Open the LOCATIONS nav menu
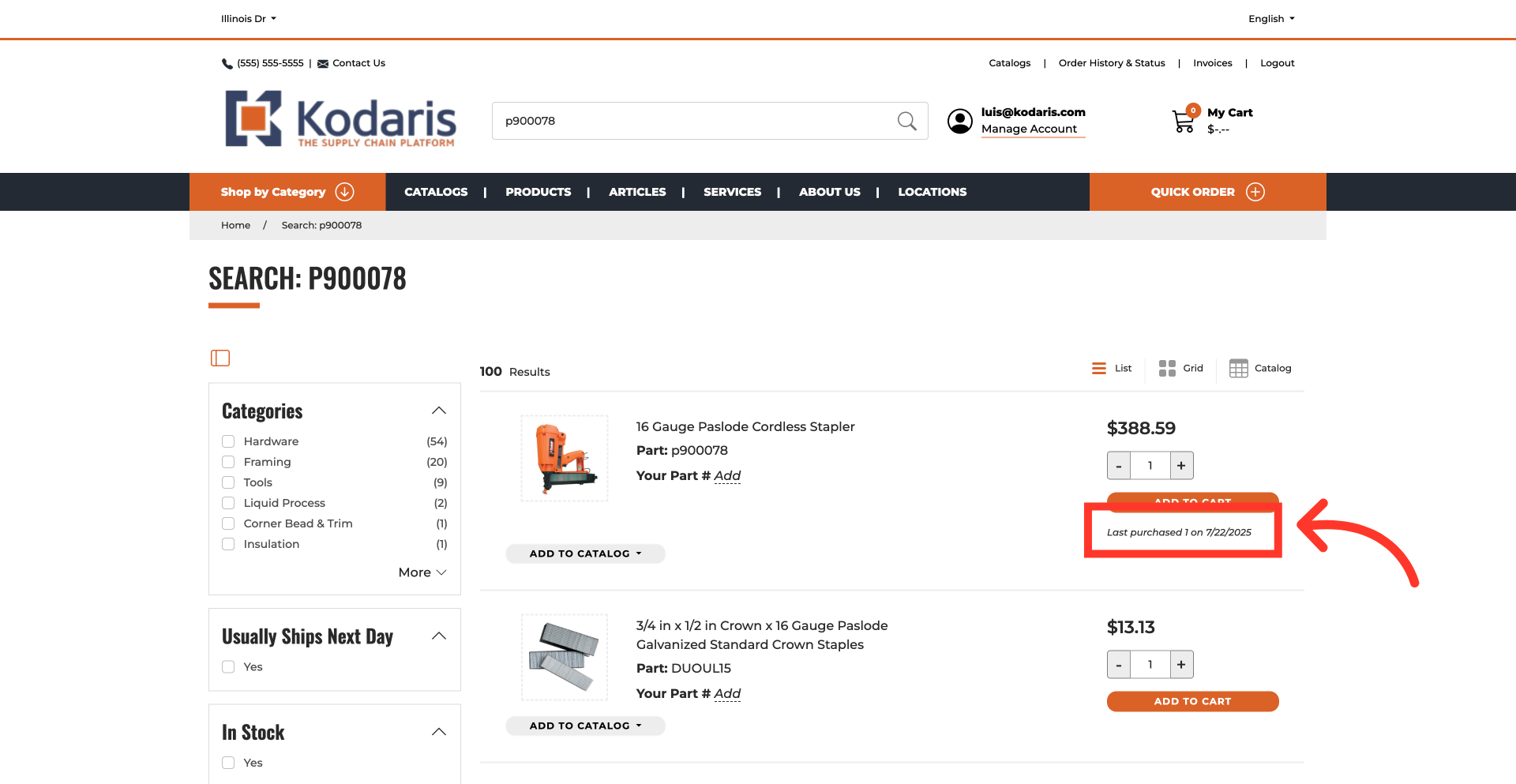Screen dimensions: 1516x784 point(932,192)
